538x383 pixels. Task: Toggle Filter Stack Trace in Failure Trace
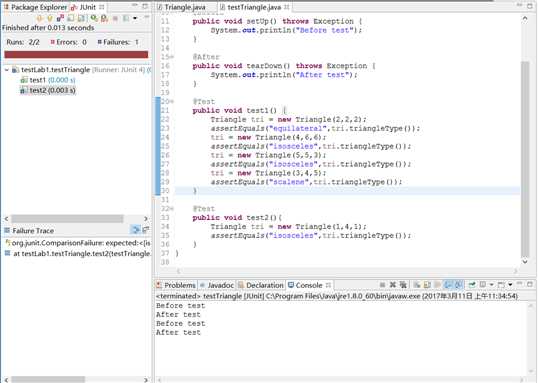[135, 230]
